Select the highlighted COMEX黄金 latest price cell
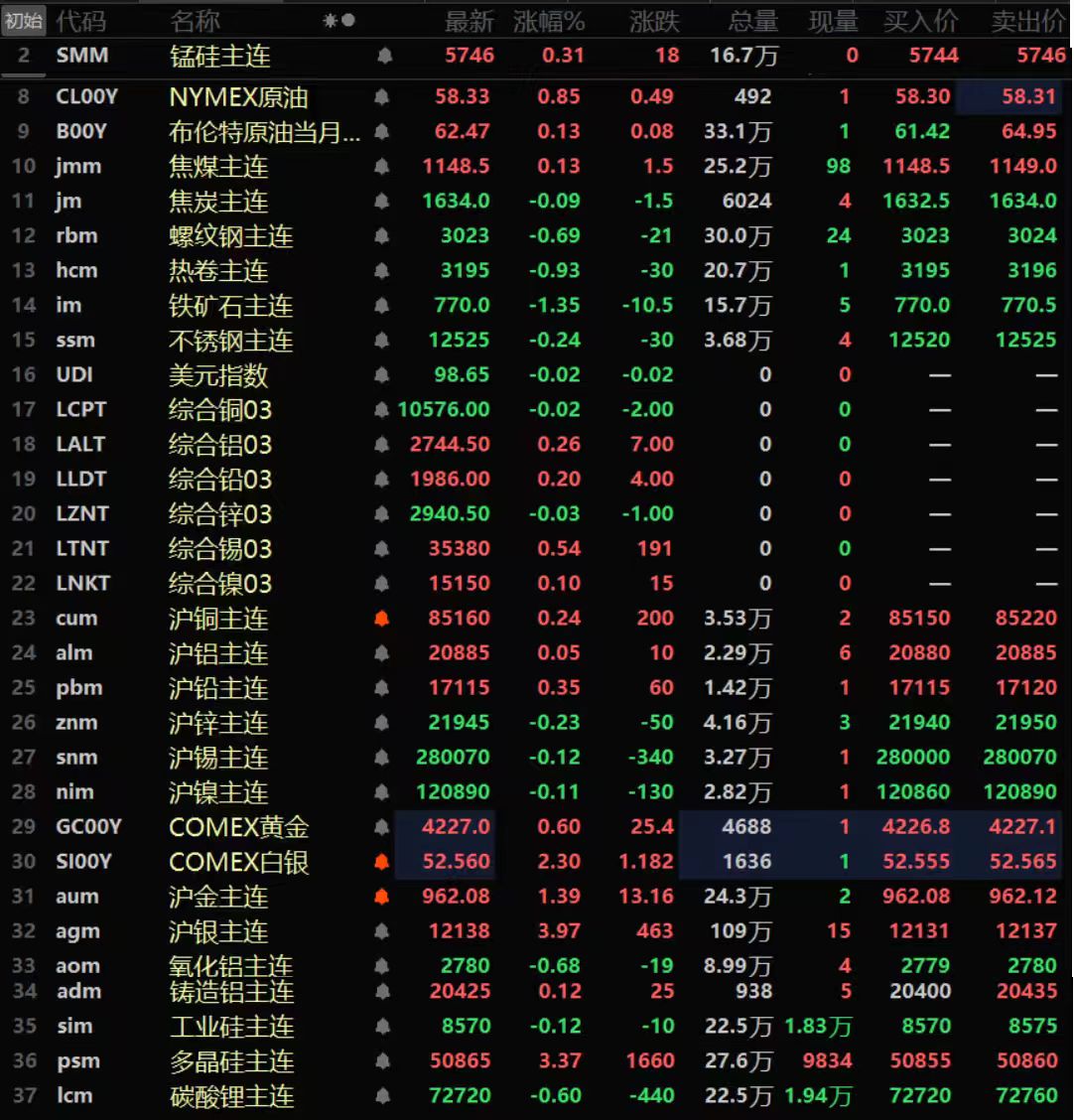 [444, 827]
